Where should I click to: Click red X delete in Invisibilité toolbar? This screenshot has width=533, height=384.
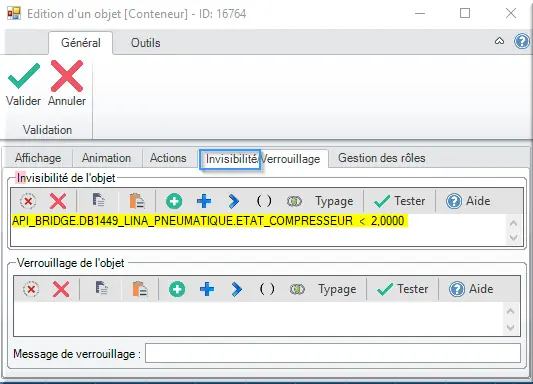pyautogui.click(x=58, y=201)
